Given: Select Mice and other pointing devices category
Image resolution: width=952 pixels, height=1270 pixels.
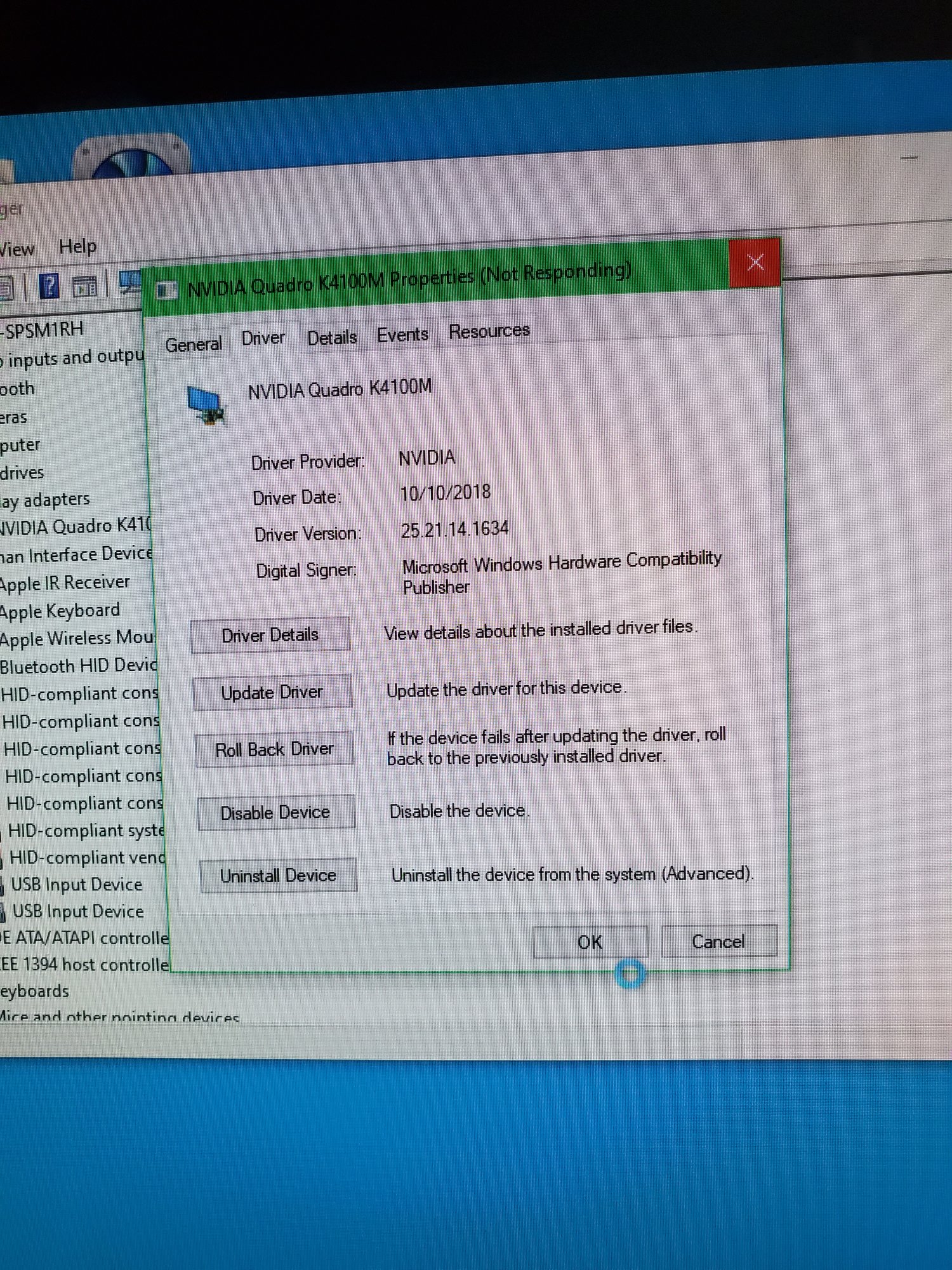Looking at the screenshot, I should point(120,1015).
